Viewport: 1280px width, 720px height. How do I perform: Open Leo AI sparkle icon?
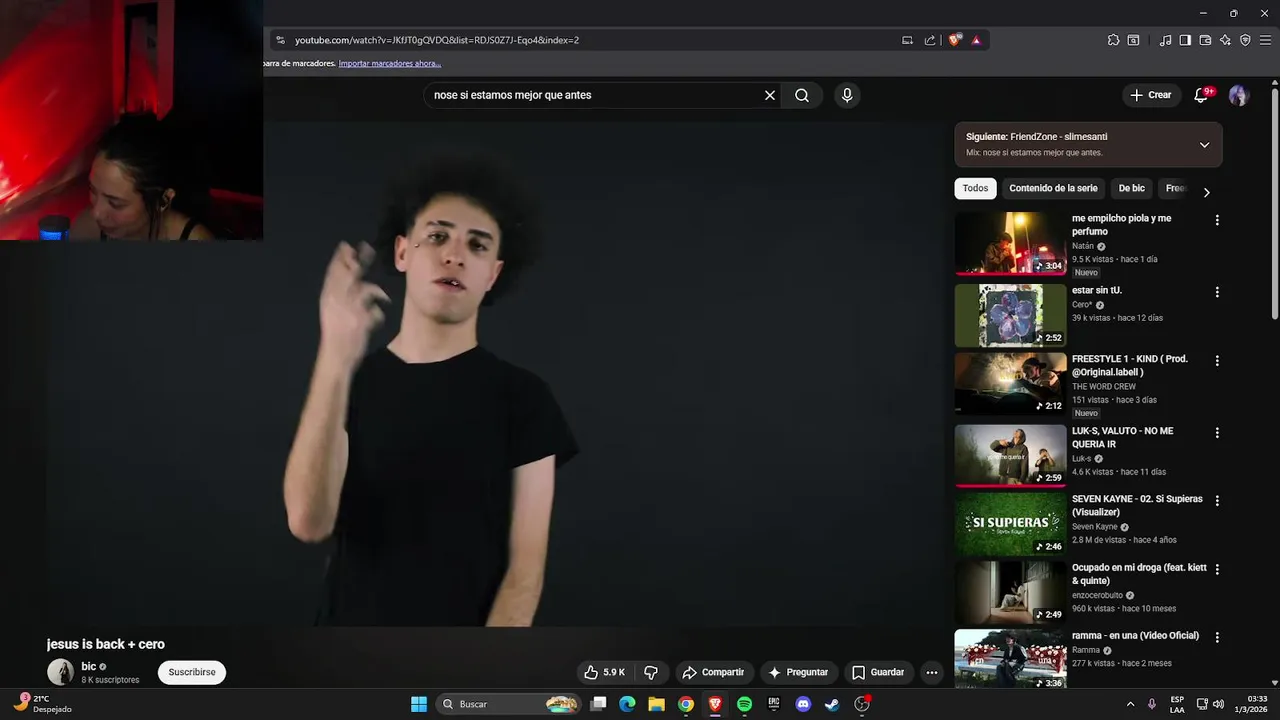point(1225,40)
